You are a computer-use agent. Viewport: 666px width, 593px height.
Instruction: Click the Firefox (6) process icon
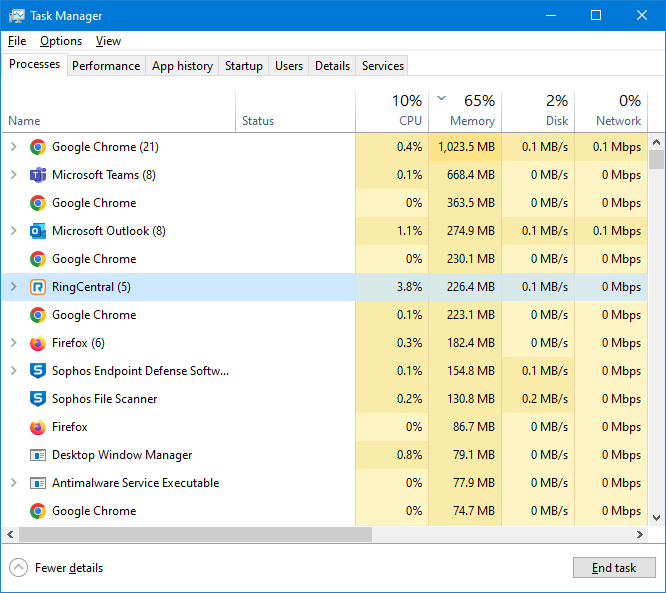38,343
